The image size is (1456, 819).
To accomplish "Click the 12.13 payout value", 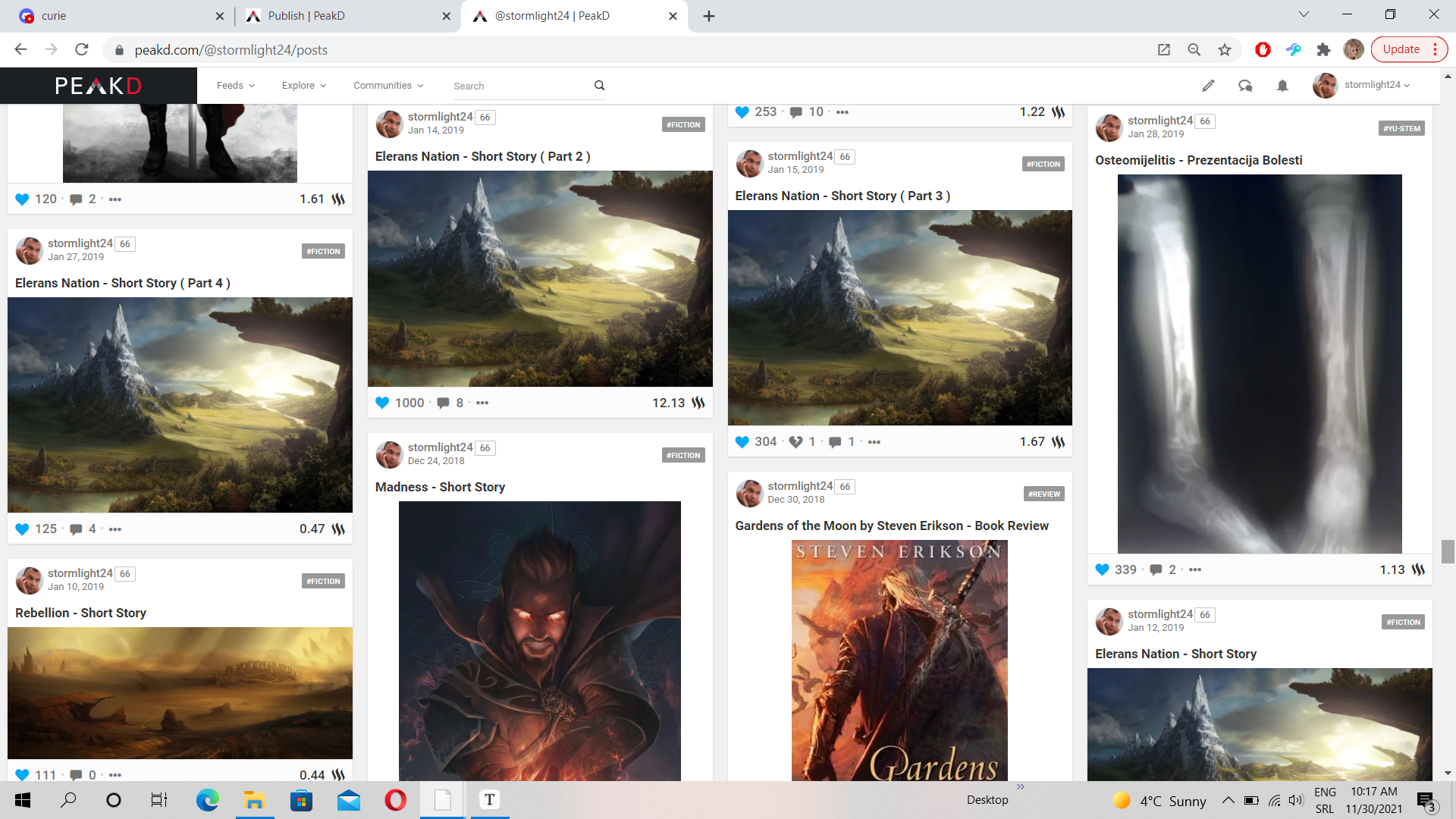I will (668, 403).
